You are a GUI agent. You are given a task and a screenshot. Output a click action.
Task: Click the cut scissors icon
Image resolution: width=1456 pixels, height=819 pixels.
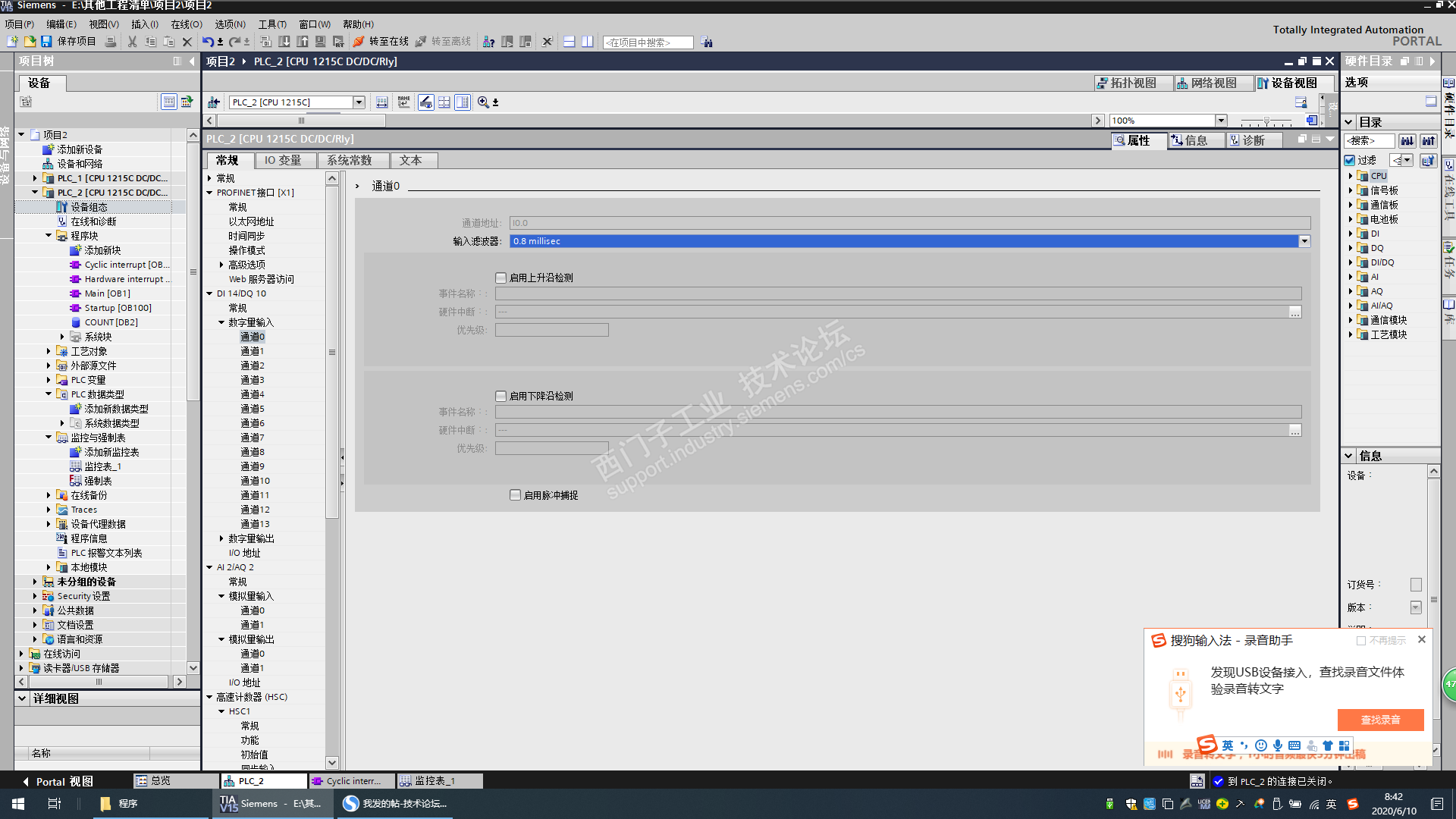coord(132,42)
